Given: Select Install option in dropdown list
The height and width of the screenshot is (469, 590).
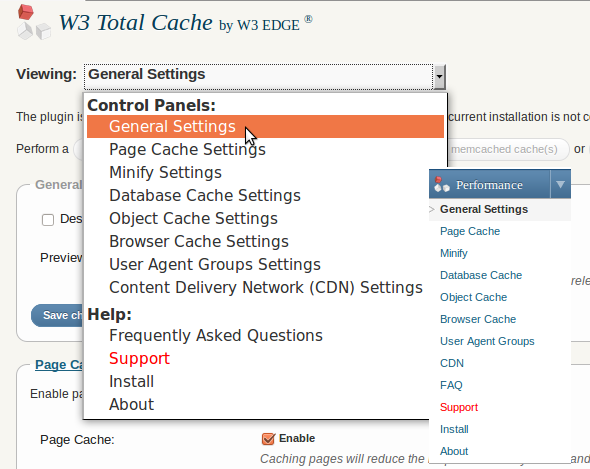Looking at the screenshot, I should point(131,381).
